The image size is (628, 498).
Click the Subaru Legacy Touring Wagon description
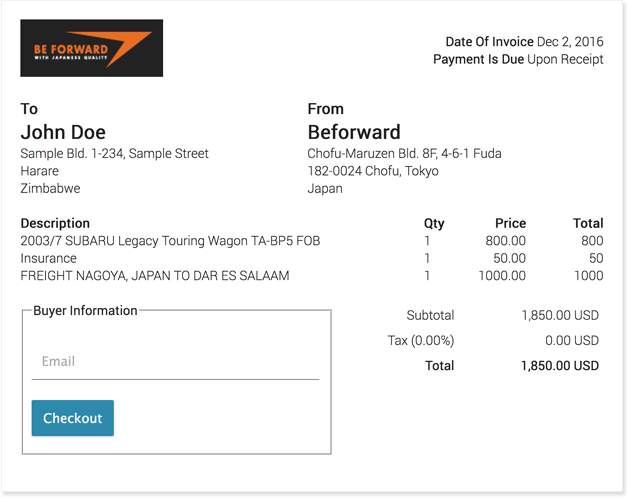pos(170,241)
